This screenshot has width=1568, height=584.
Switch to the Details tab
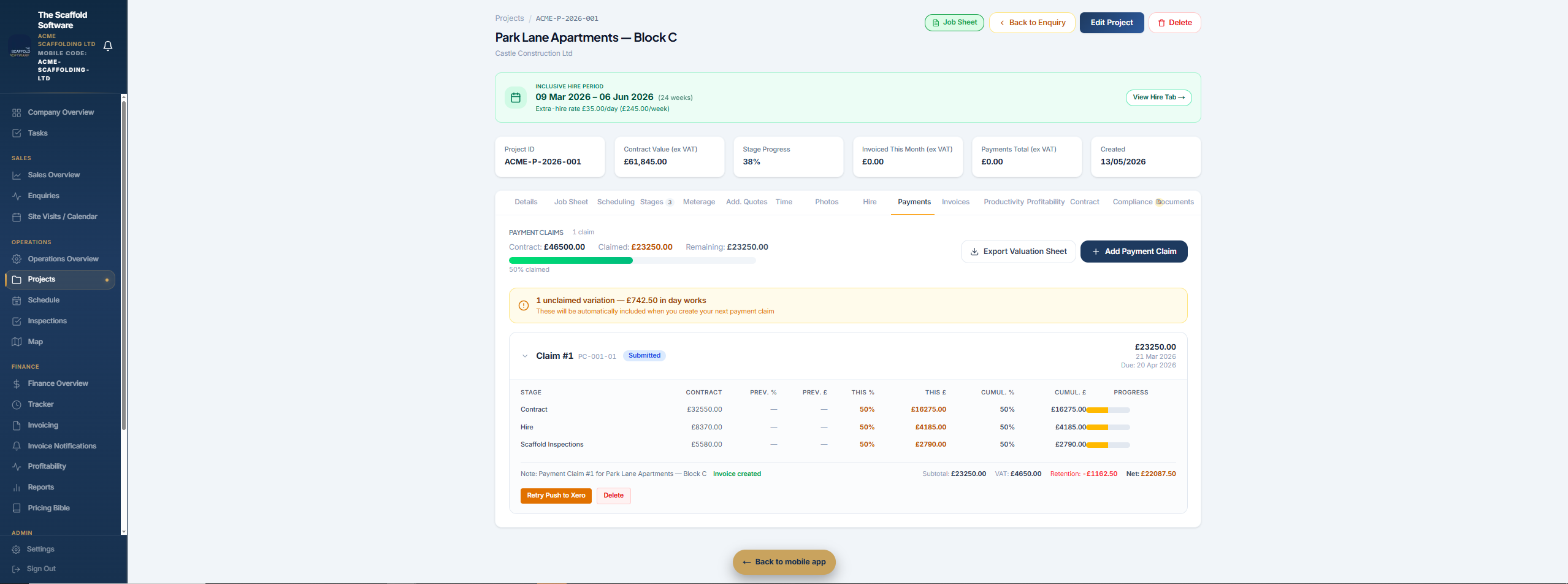[526, 202]
